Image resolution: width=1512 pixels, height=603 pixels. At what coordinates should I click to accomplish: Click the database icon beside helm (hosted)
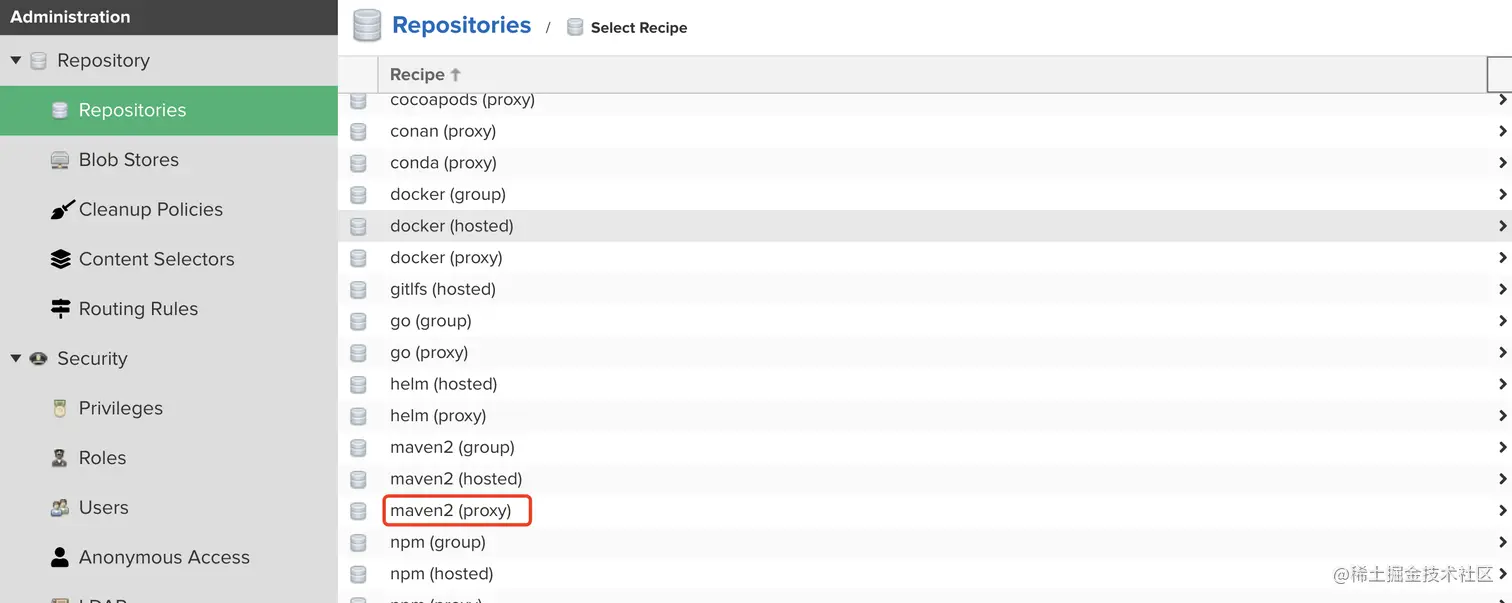358,385
